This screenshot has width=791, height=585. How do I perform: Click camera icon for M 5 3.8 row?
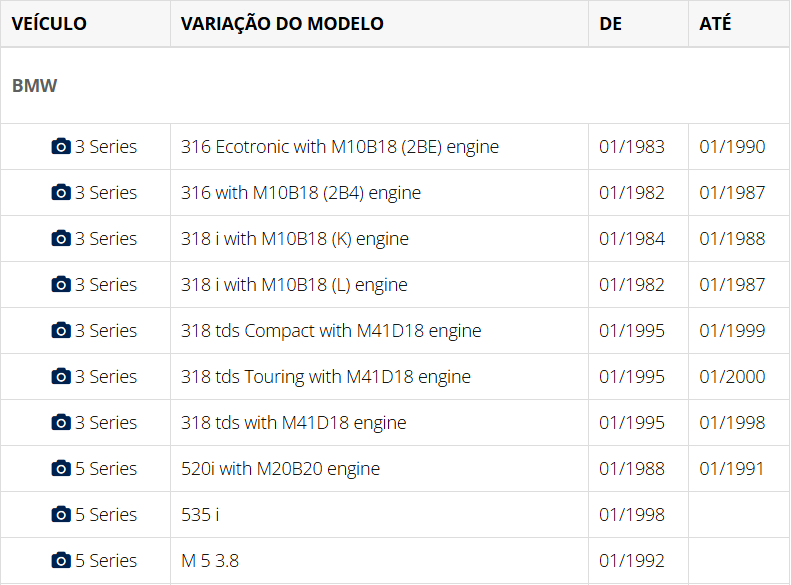coord(61,561)
